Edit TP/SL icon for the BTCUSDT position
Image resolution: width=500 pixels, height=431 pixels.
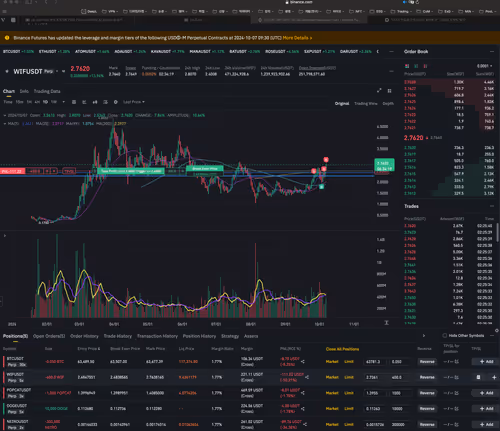456,362
